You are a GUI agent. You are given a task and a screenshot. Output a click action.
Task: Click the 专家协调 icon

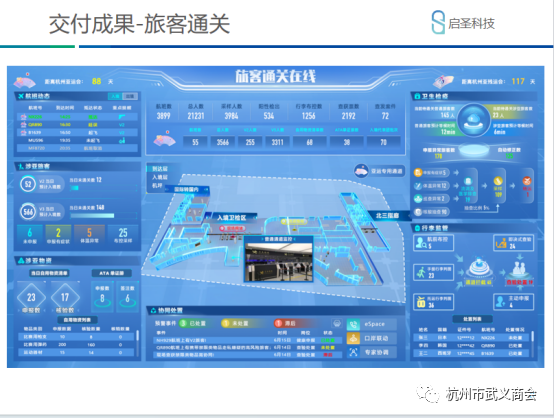coord(353,352)
